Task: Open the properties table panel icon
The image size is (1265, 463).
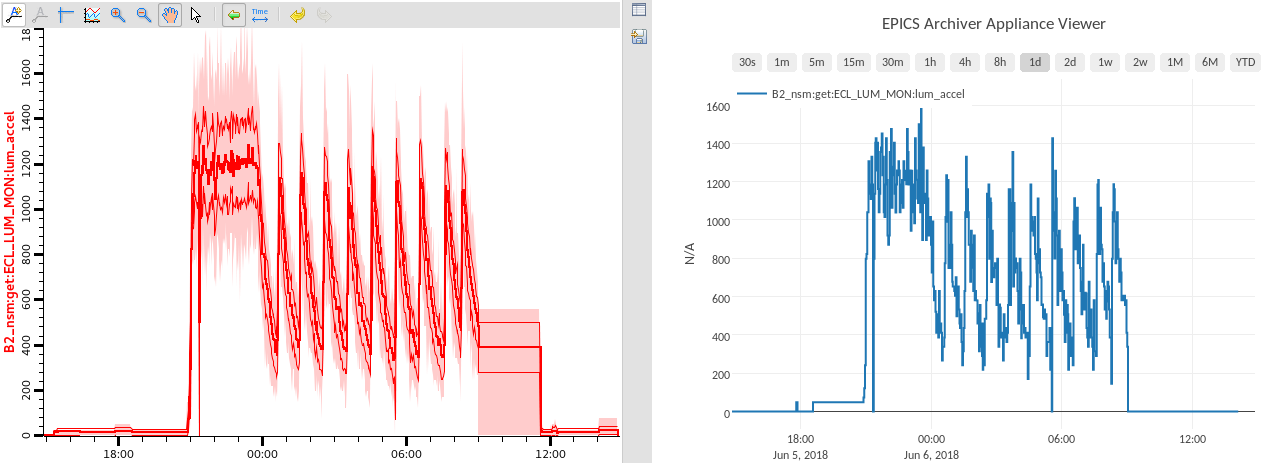Action: click(x=639, y=11)
